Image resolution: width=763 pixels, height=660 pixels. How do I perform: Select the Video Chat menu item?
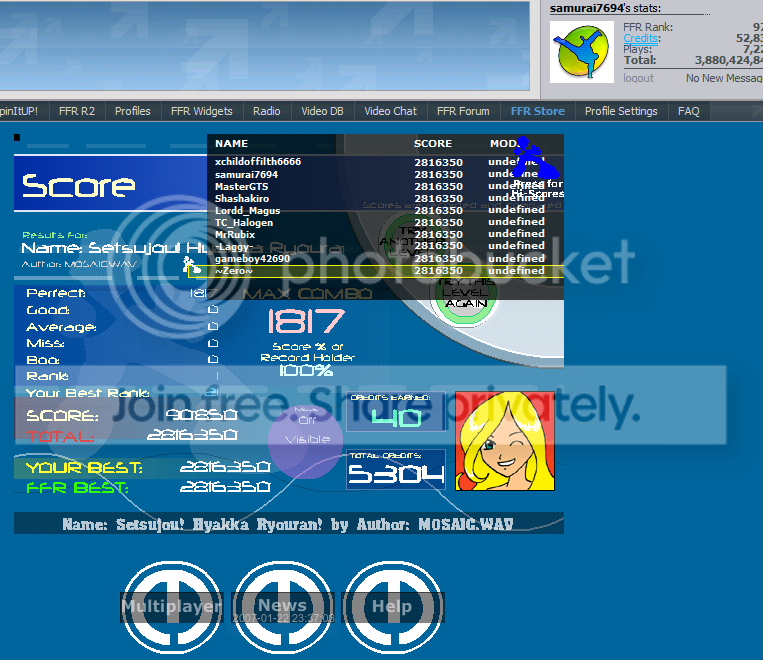pos(390,111)
